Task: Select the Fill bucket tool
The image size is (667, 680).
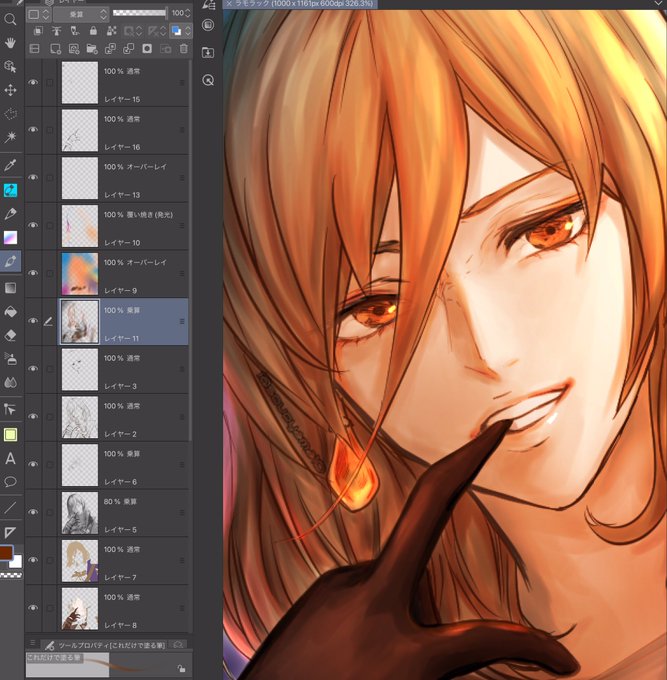Action: [x=10, y=311]
